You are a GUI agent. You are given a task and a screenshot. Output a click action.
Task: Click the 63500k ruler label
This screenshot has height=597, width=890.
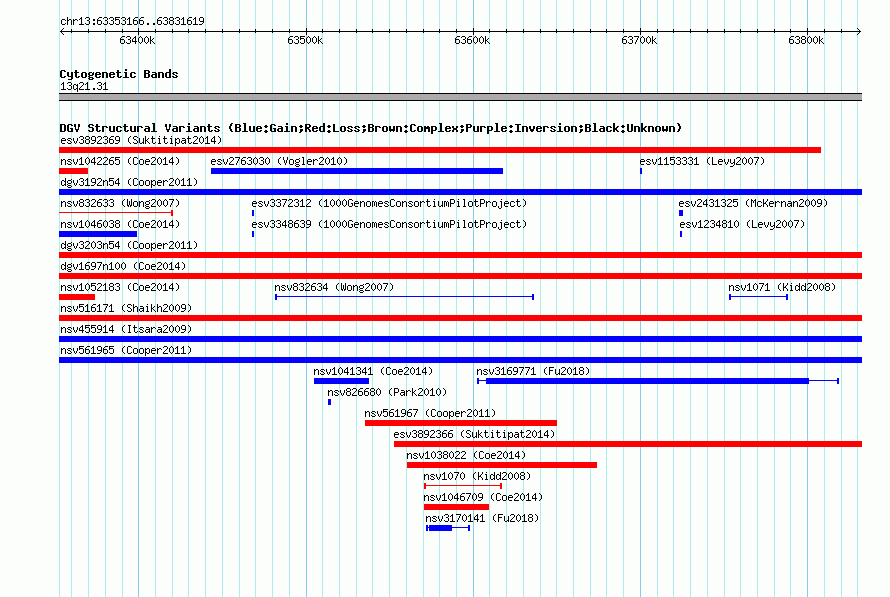(305, 40)
